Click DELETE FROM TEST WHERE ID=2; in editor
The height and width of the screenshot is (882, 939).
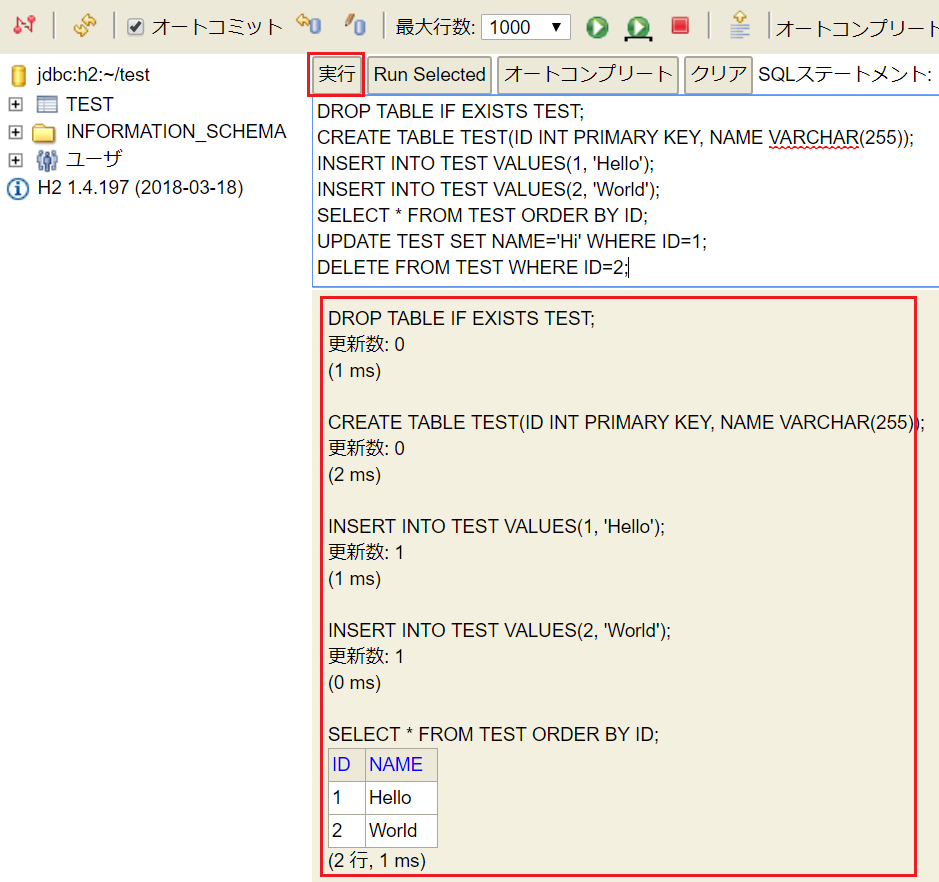(473, 268)
